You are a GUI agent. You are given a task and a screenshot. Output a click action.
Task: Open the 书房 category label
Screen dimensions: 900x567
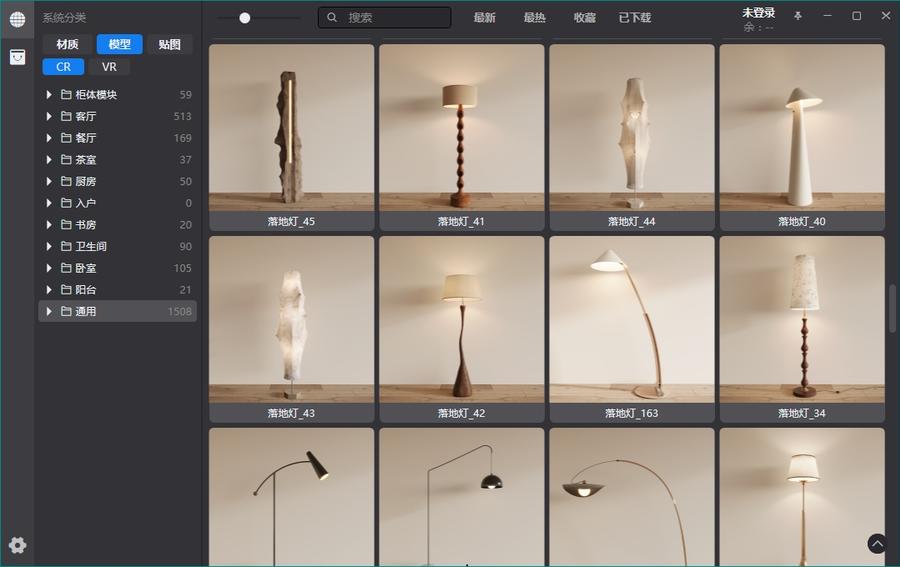[86, 224]
